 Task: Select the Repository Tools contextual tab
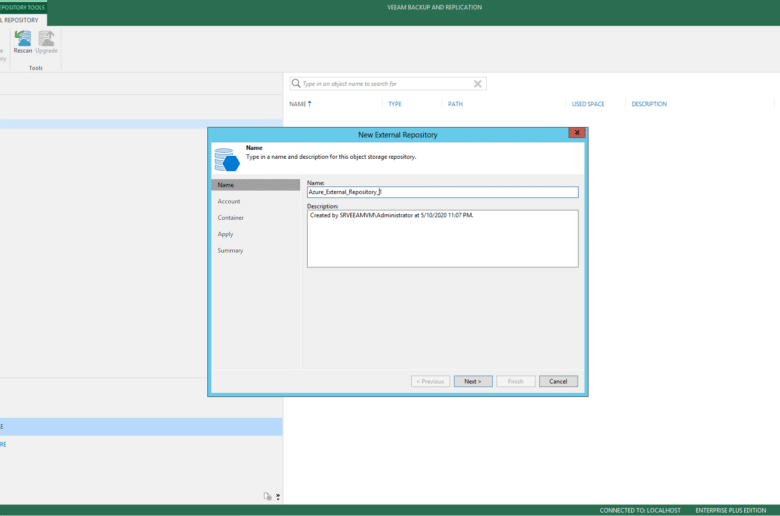[23, 7]
